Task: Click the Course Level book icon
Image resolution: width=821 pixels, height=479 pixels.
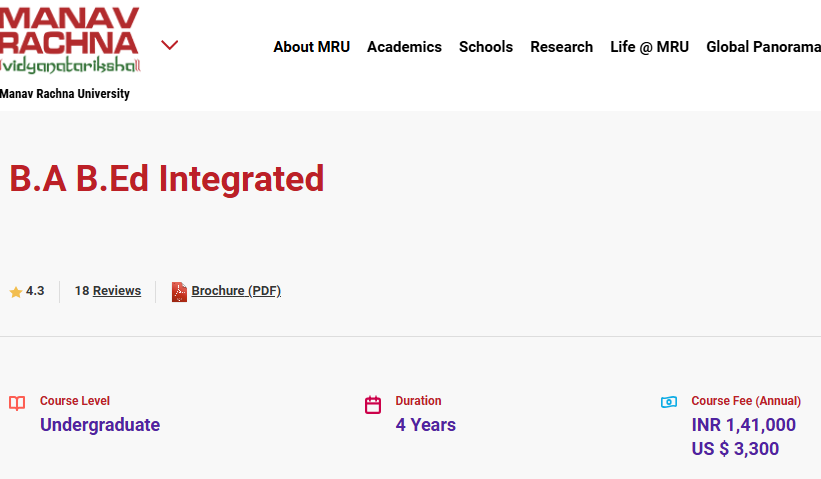Action: click(x=17, y=404)
